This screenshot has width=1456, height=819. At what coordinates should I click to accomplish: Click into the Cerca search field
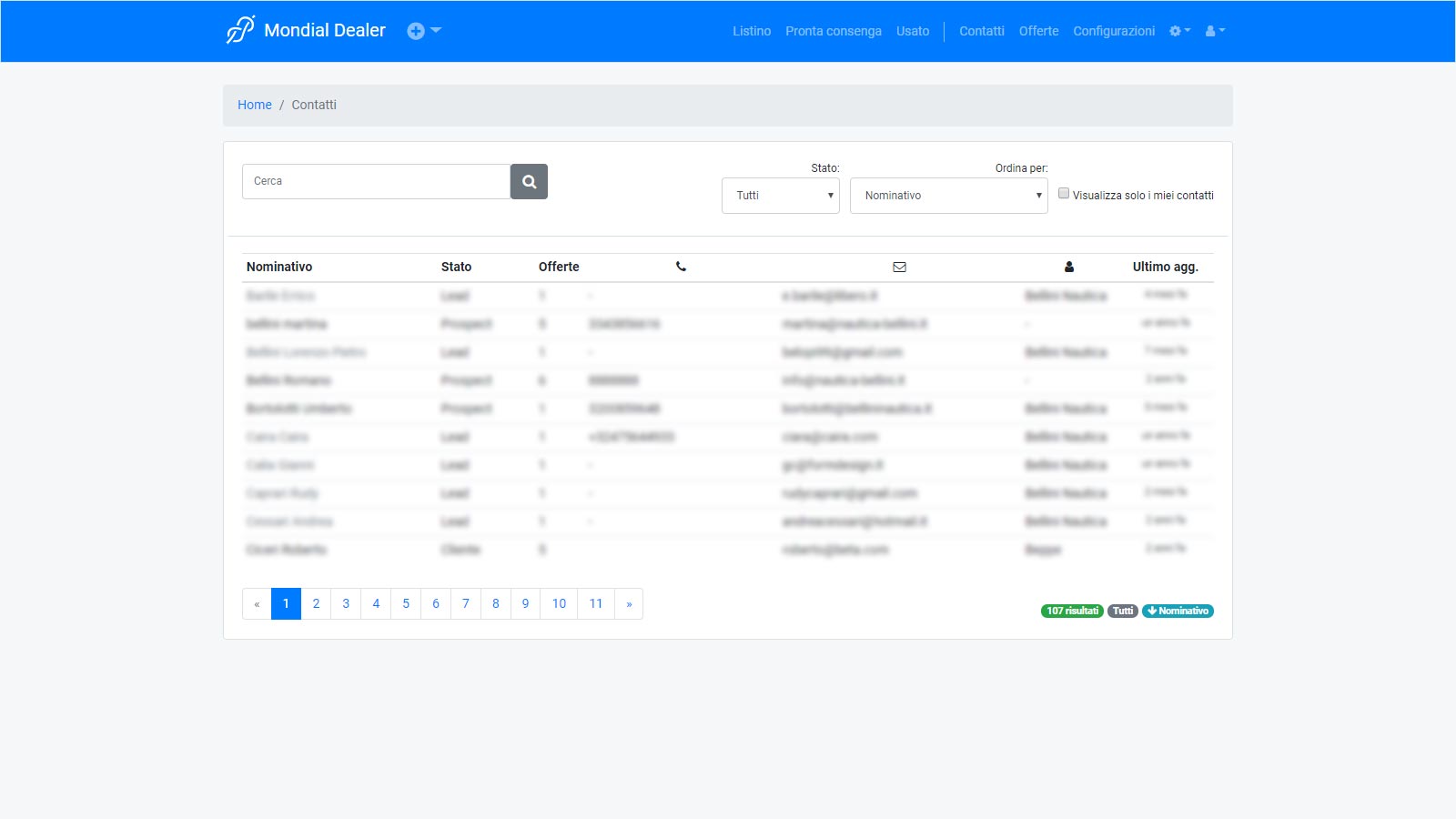coord(376,181)
